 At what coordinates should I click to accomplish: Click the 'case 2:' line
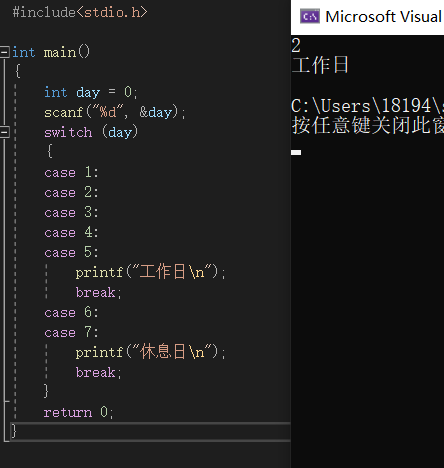click(x=71, y=193)
